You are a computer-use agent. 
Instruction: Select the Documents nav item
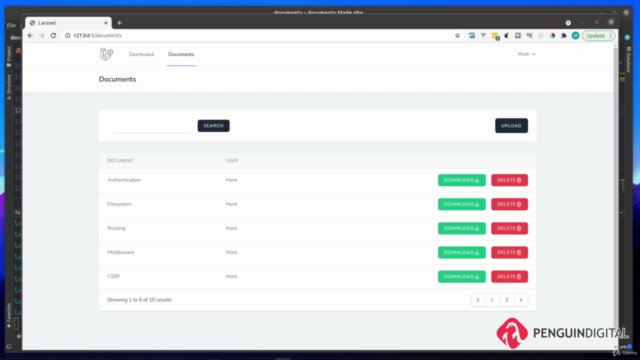[181, 54]
